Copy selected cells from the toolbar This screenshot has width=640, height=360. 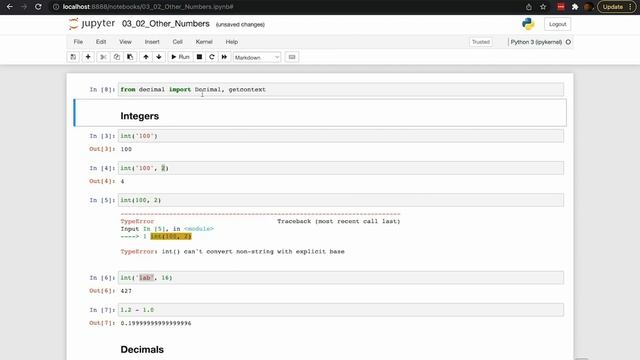point(117,57)
